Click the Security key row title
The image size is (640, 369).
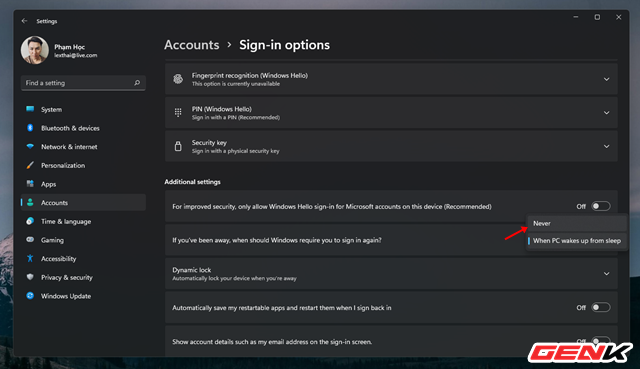[x=209, y=142]
